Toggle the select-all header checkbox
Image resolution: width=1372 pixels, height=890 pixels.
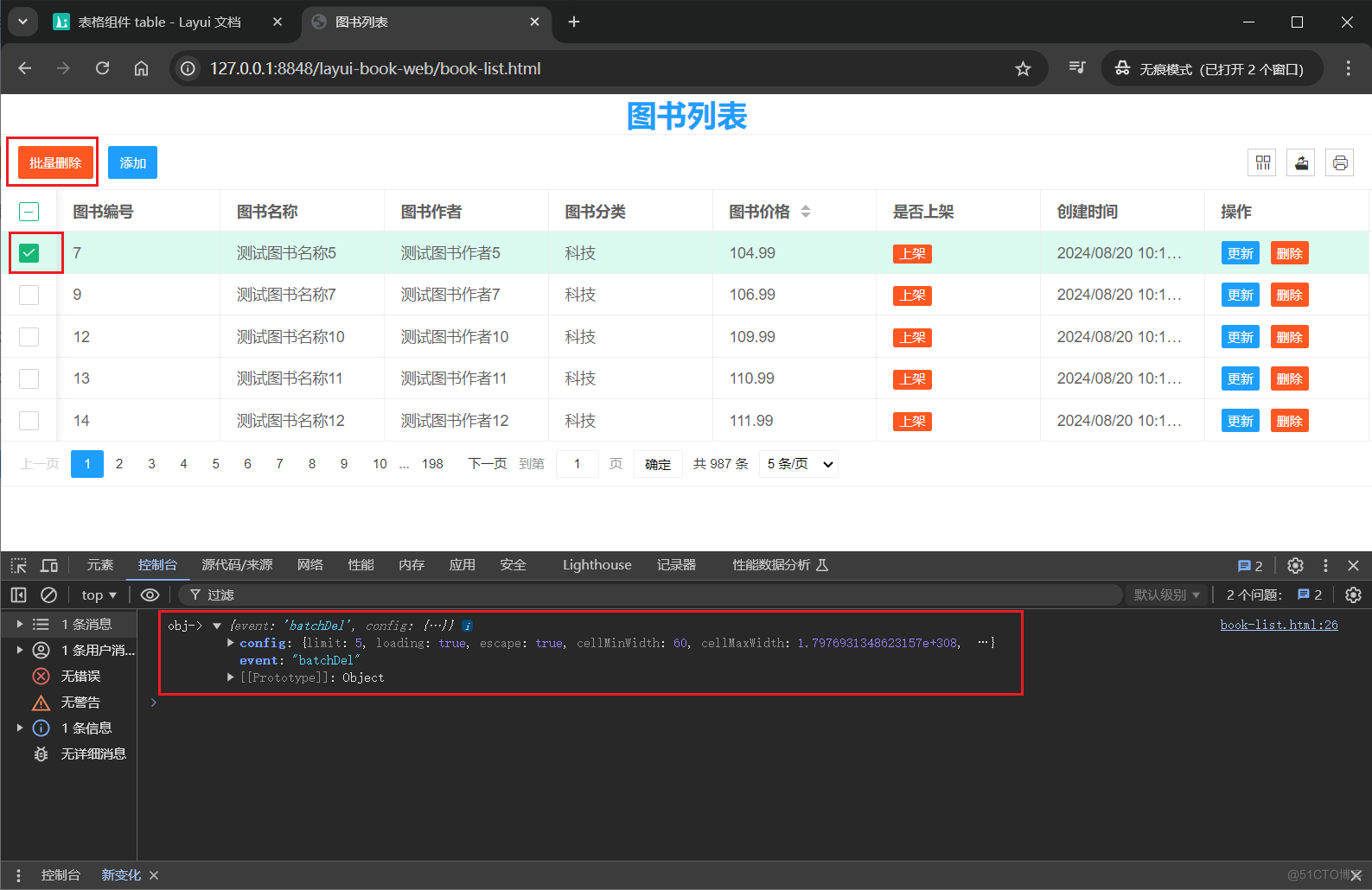click(29, 212)
